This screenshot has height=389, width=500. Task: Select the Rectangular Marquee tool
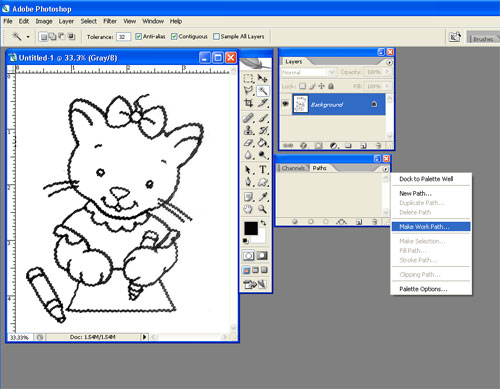coord(248,78)
